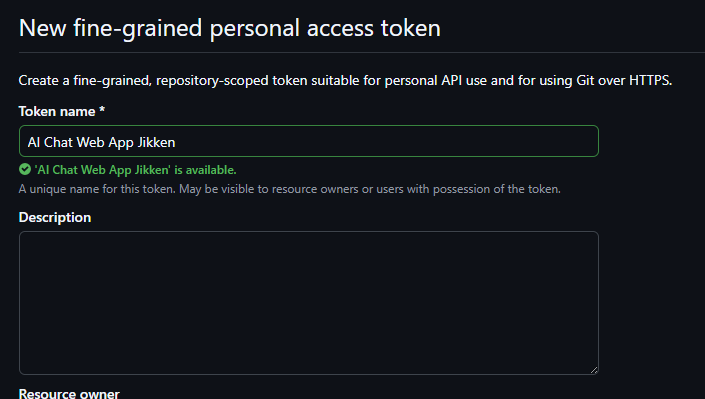Click the word 'token' in the page heading
The width and height of the screenshot is (705, 399).
[x=411, y=28]
